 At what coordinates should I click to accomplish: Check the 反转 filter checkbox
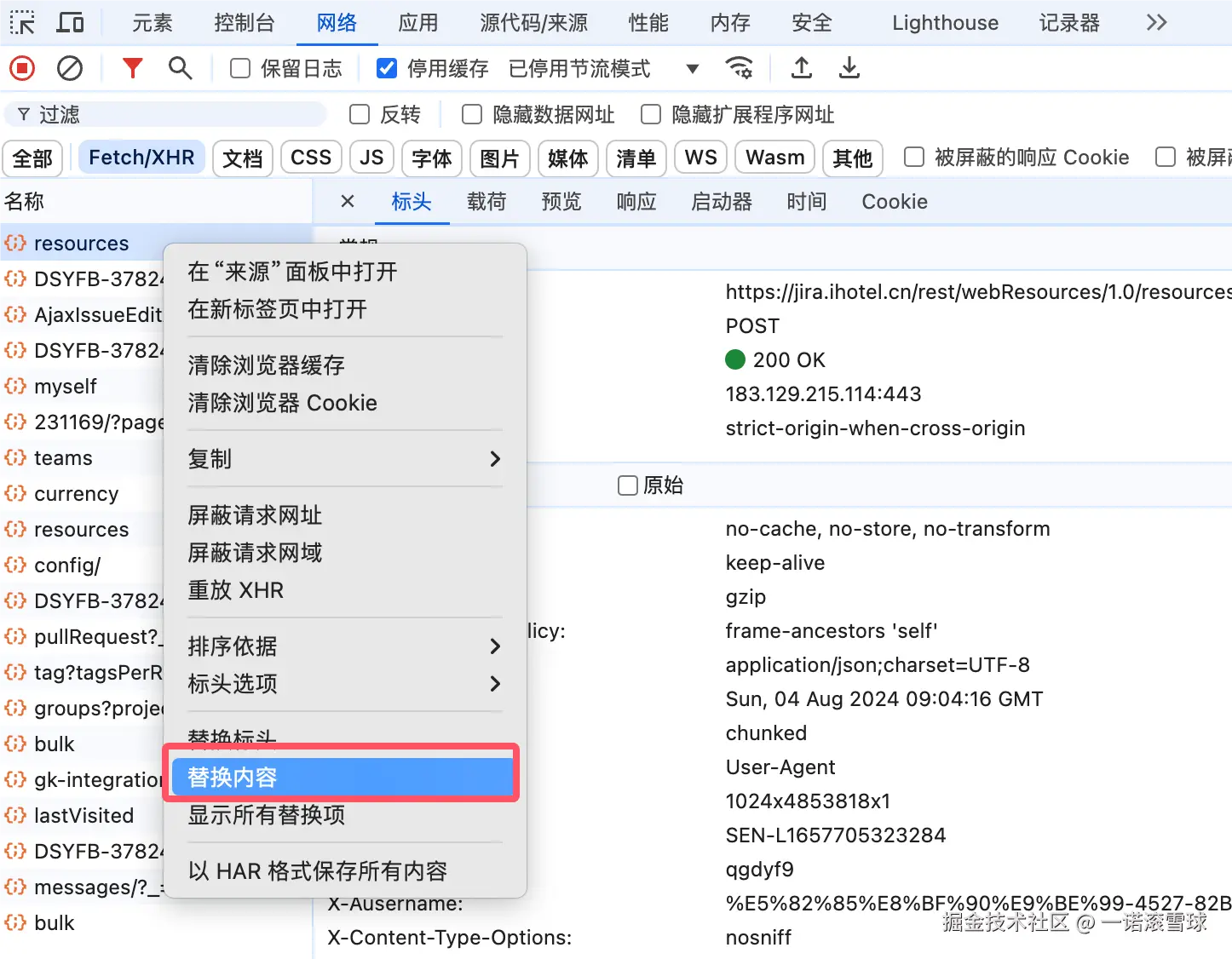(x=359, y=113)
